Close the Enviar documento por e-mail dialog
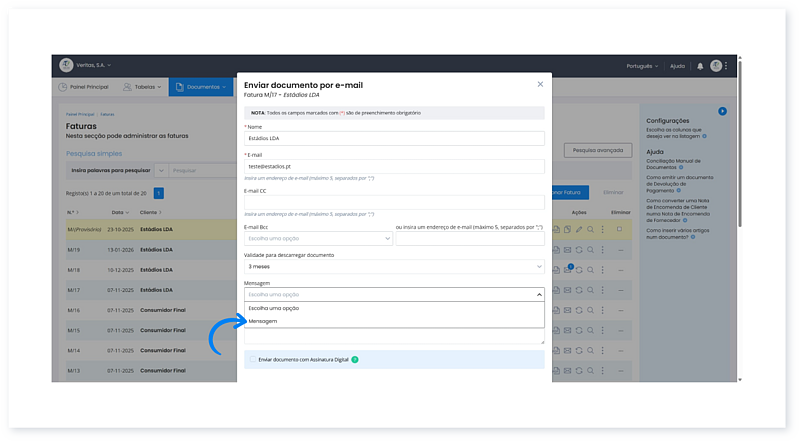The height and width of the screenshot is (442, 800). (x=540, y=85)
